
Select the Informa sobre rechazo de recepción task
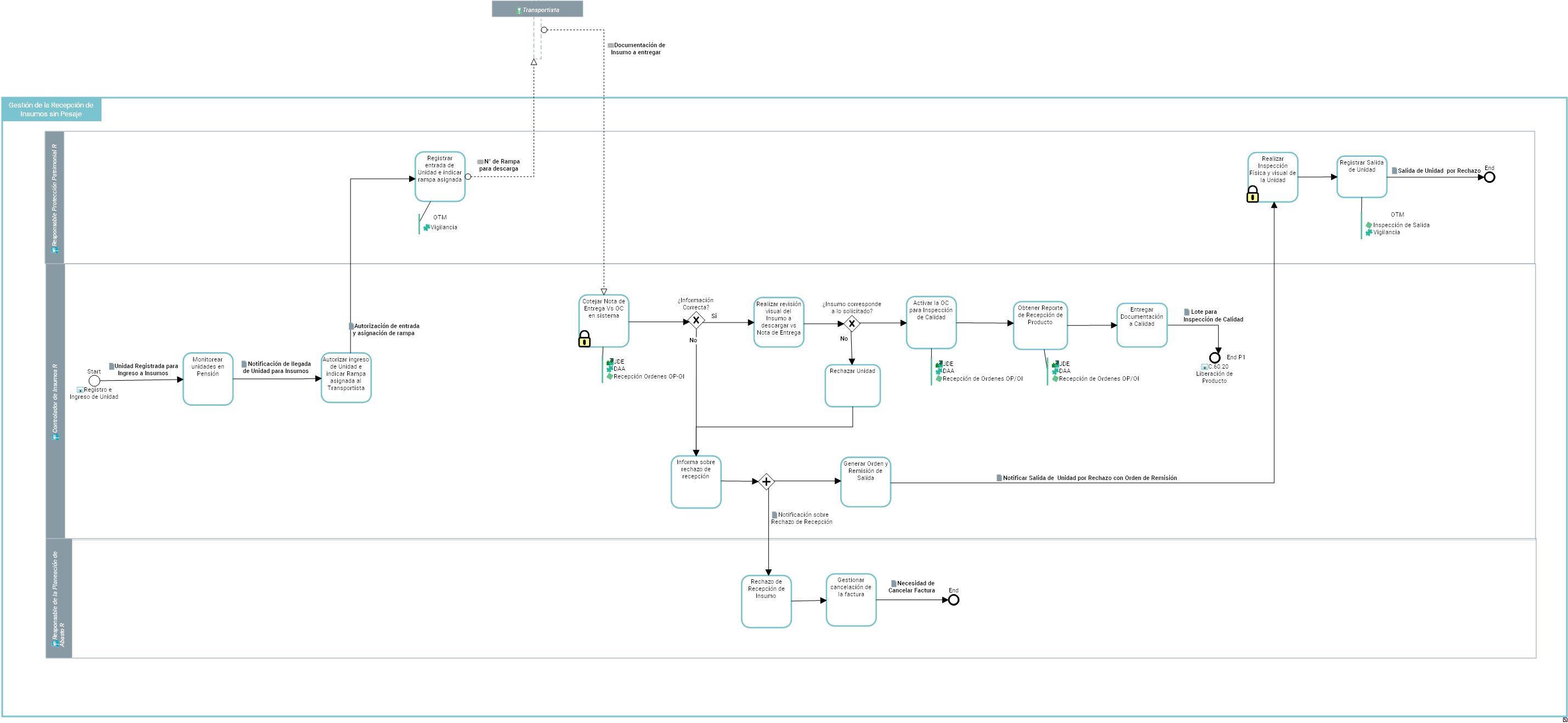coord(697,482)
